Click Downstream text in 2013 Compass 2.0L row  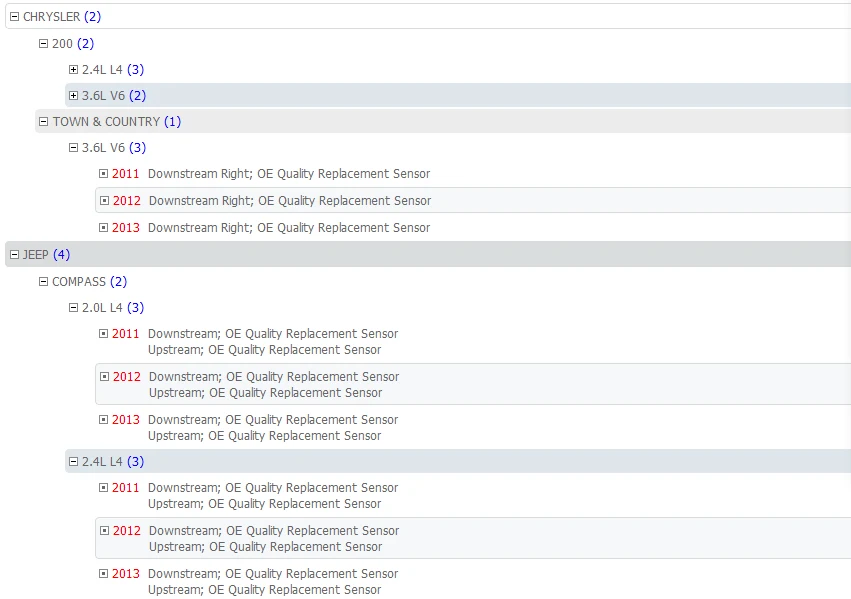(x=273, y=419)
